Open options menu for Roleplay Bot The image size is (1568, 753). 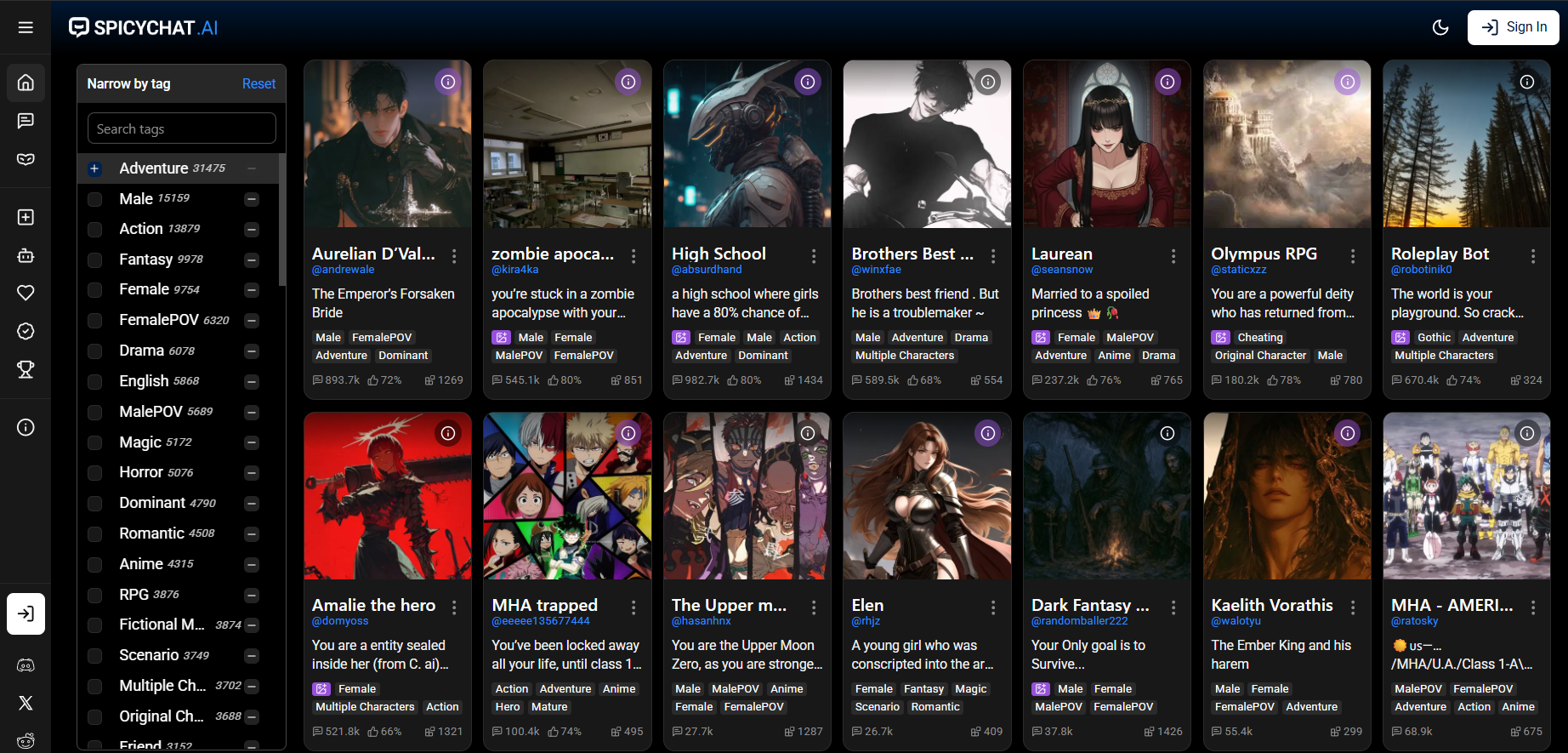pyautogui.click(x=1533, y=256)
